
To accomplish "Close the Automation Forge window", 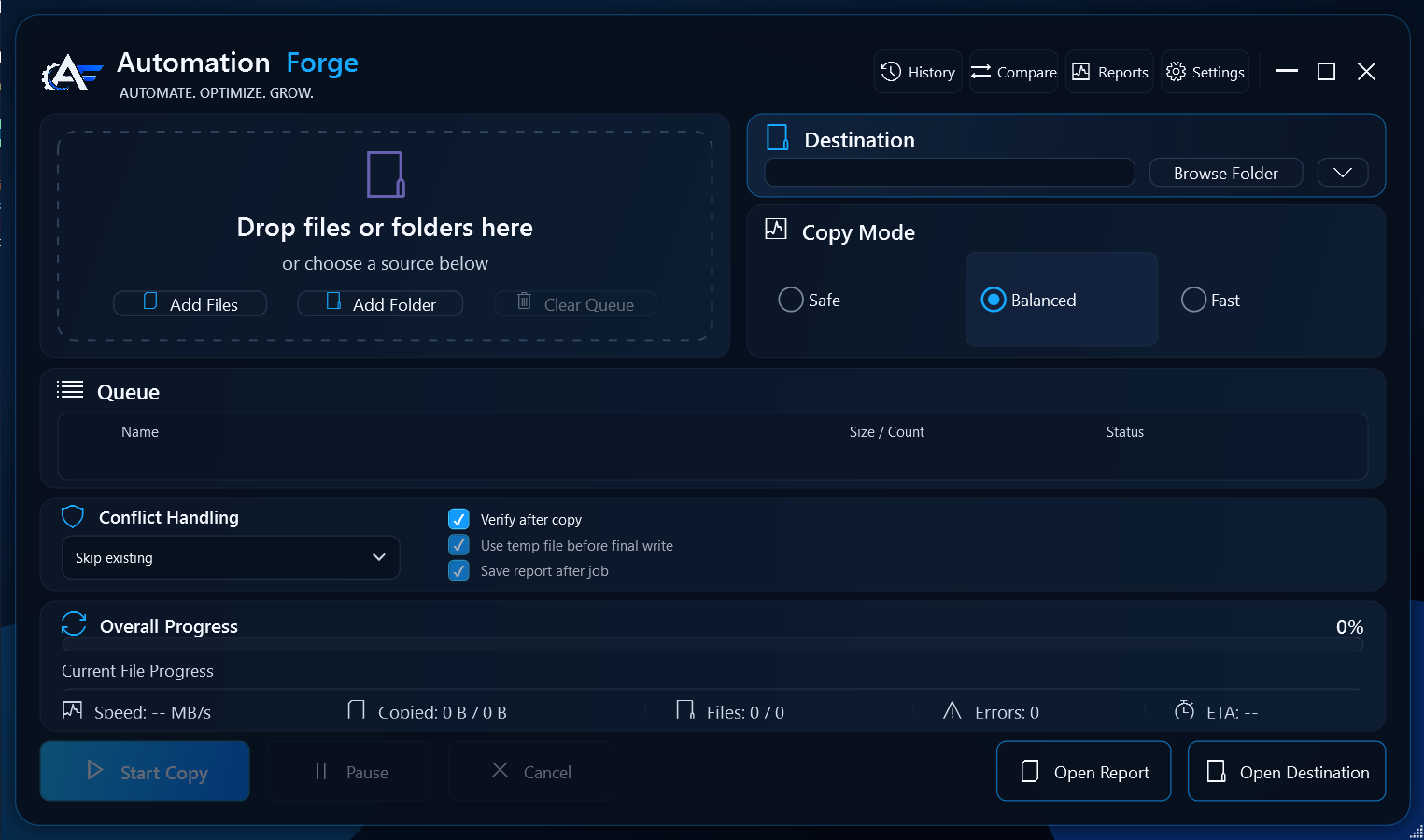I will [x=1366, y=71].
